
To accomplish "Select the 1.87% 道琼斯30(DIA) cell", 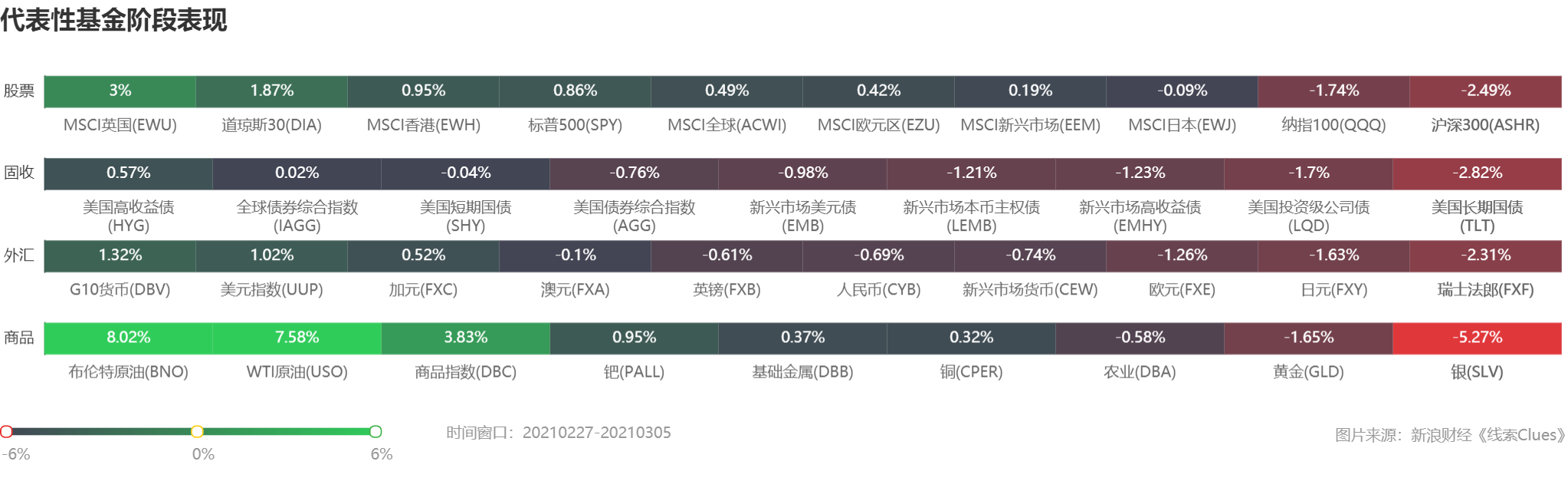I will (x=271, y=91).
